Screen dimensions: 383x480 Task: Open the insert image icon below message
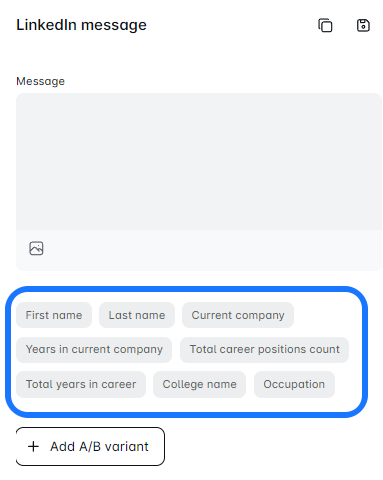pos(36,248)
